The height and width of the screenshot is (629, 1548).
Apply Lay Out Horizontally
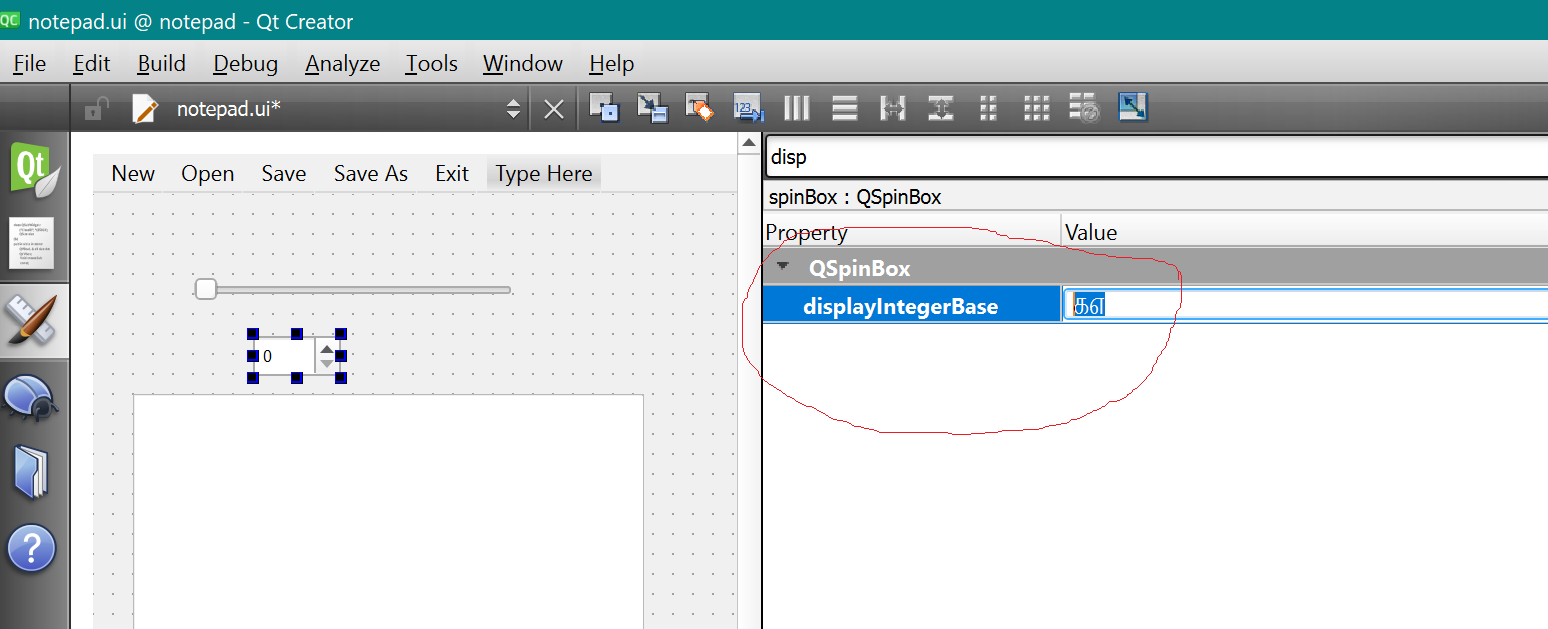coord(797,108)
